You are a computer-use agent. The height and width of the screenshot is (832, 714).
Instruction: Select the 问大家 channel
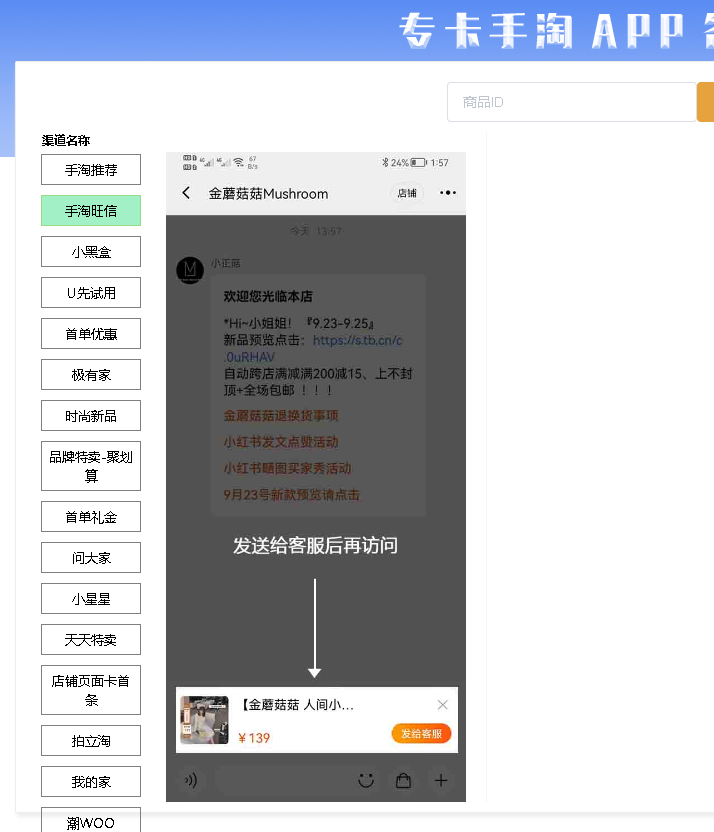click(91, 558)
